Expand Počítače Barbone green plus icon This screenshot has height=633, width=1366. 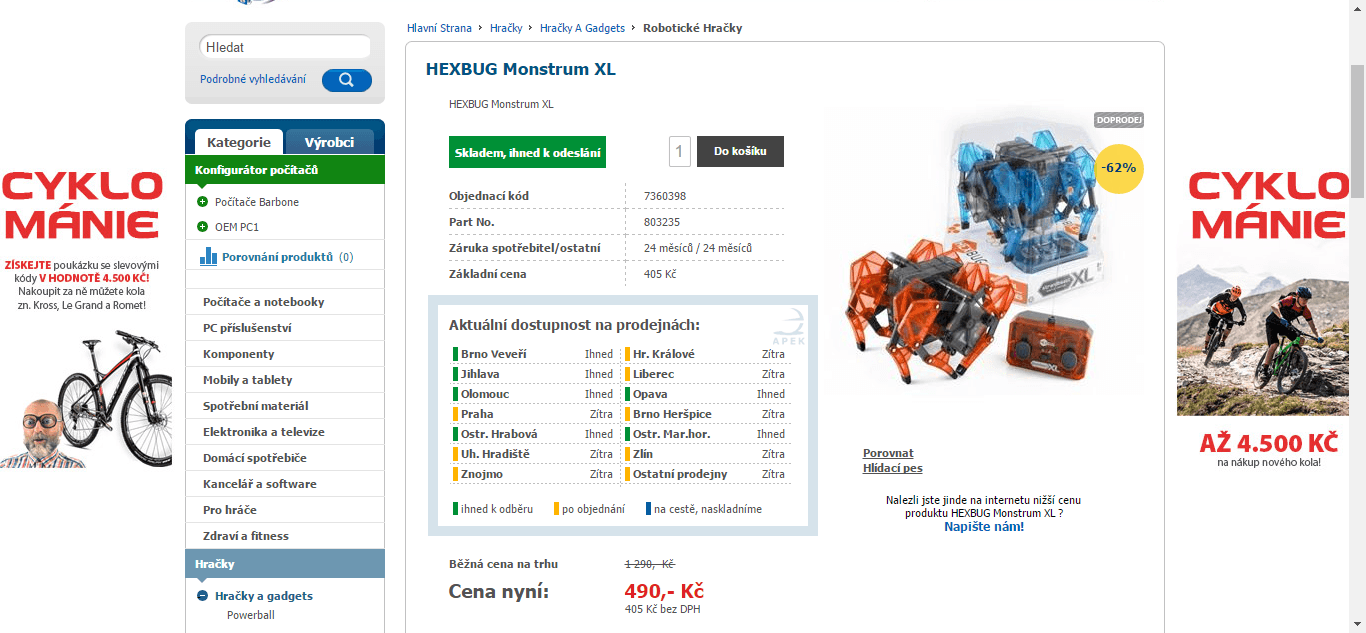(x=203, y=202)
